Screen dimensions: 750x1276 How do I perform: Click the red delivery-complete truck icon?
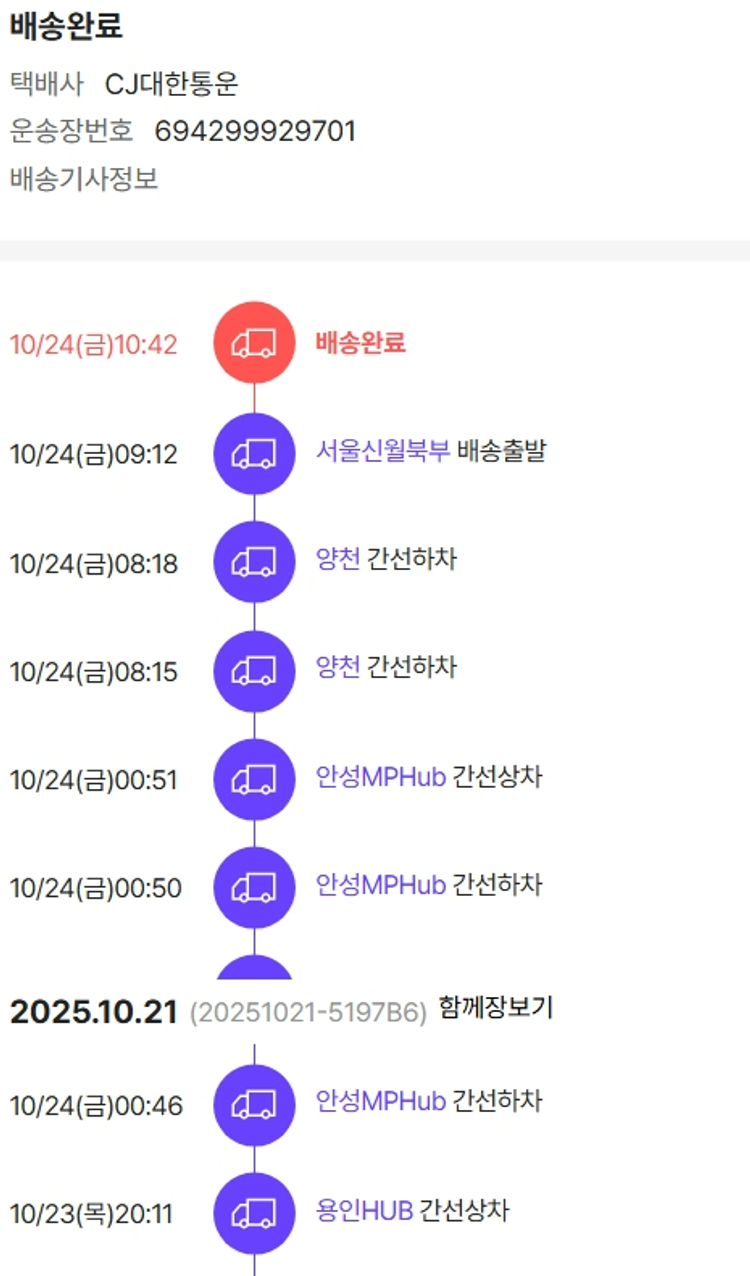254,344
